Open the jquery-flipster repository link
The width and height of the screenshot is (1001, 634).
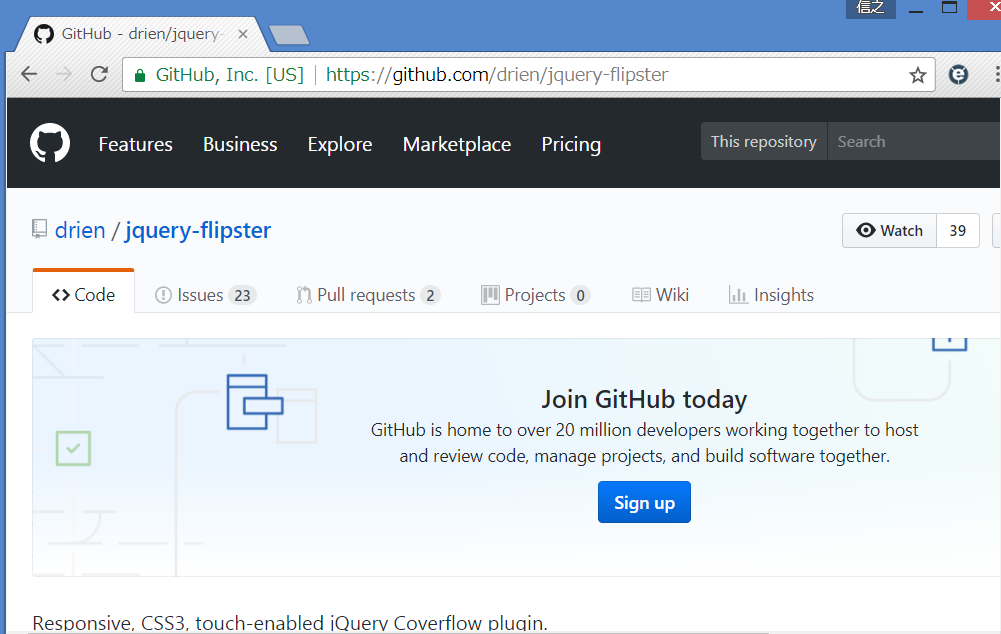coord(198,230)
